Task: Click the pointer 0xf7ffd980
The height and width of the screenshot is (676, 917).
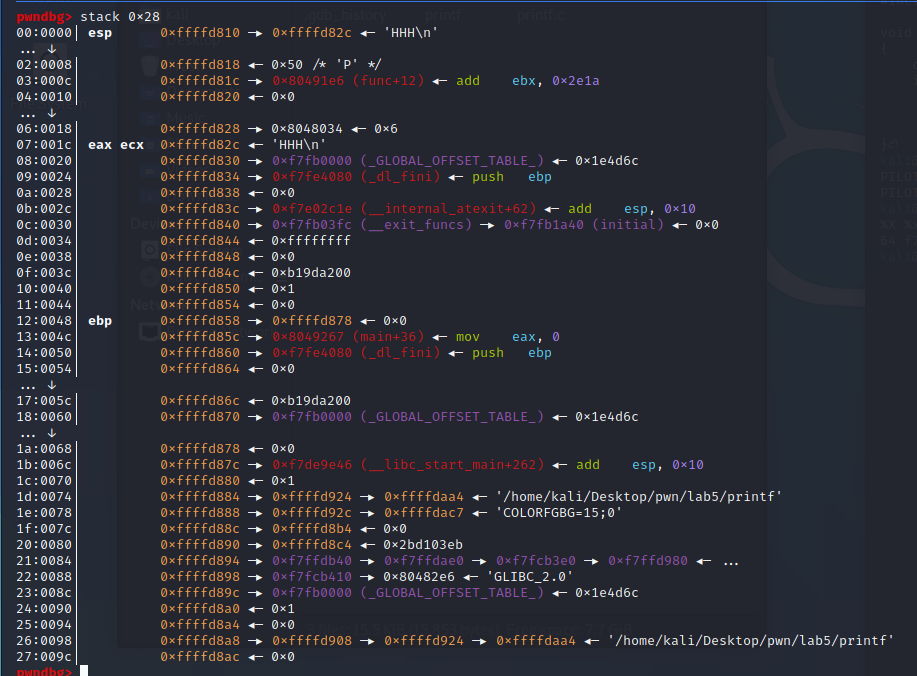Action: [648, 561]
